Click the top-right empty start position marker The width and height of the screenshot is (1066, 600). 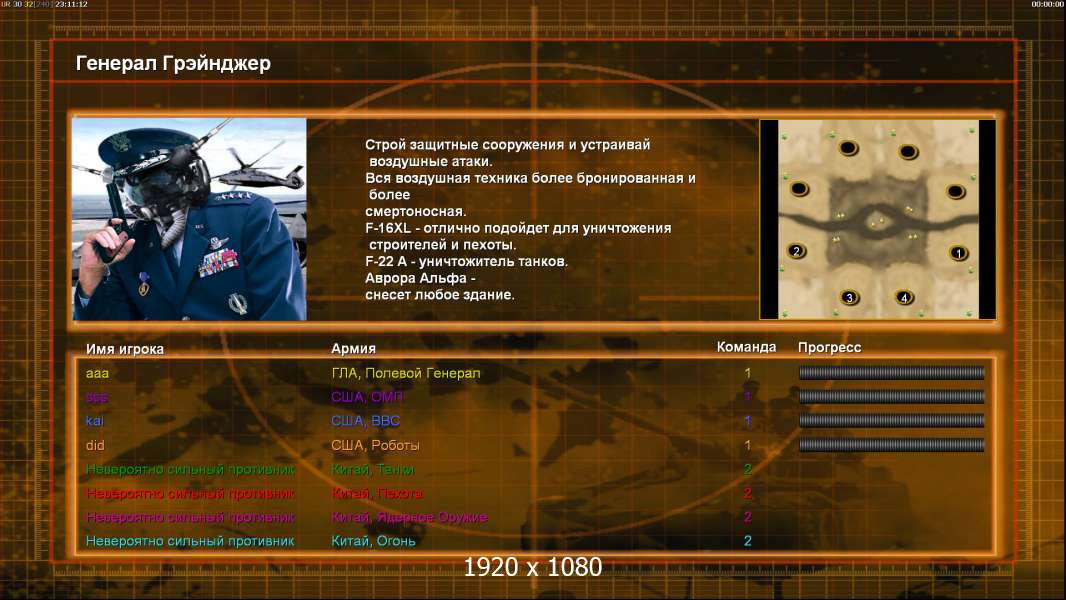coord(908,152)
